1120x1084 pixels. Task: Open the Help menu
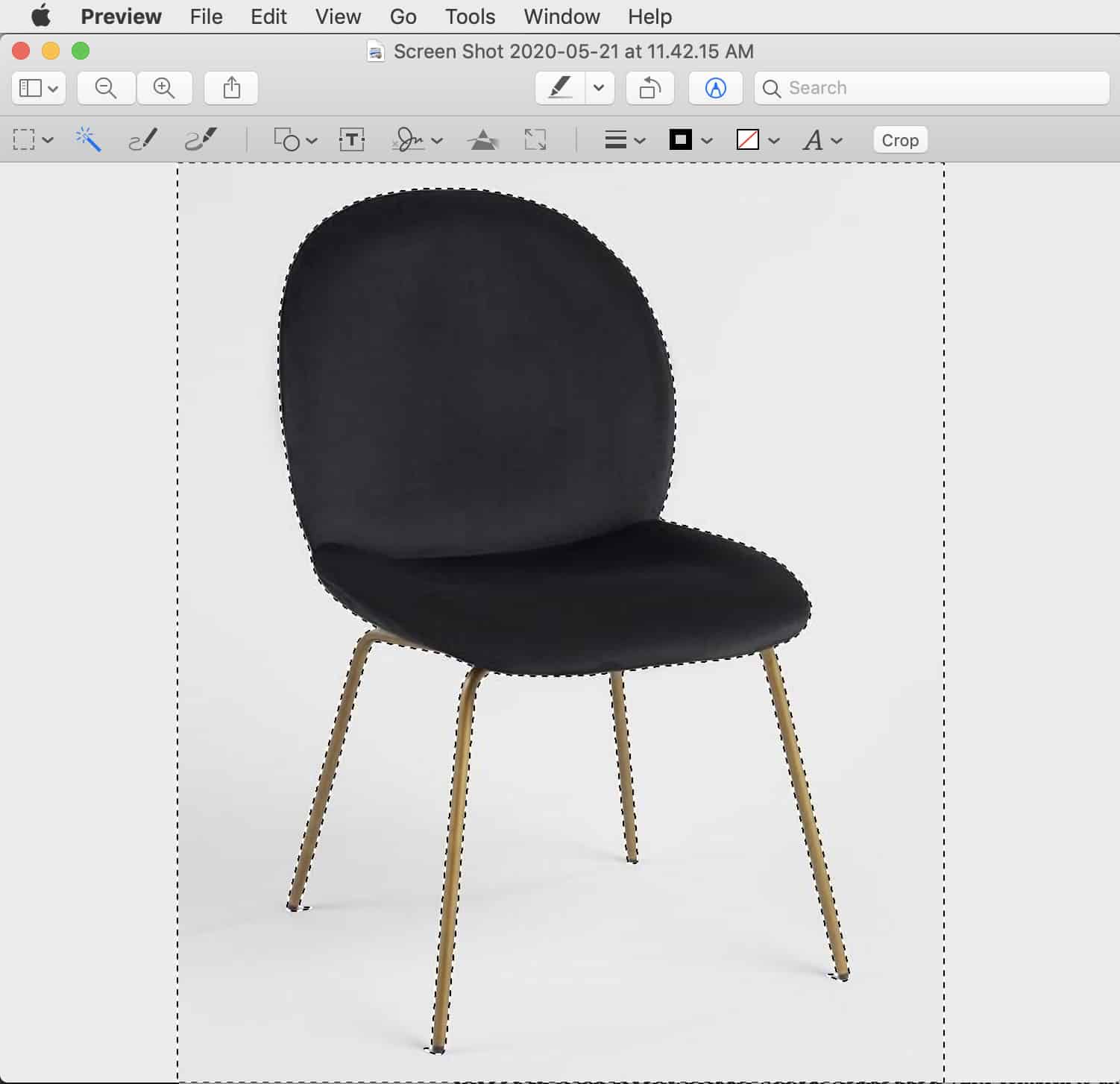(x=649, y=16)
